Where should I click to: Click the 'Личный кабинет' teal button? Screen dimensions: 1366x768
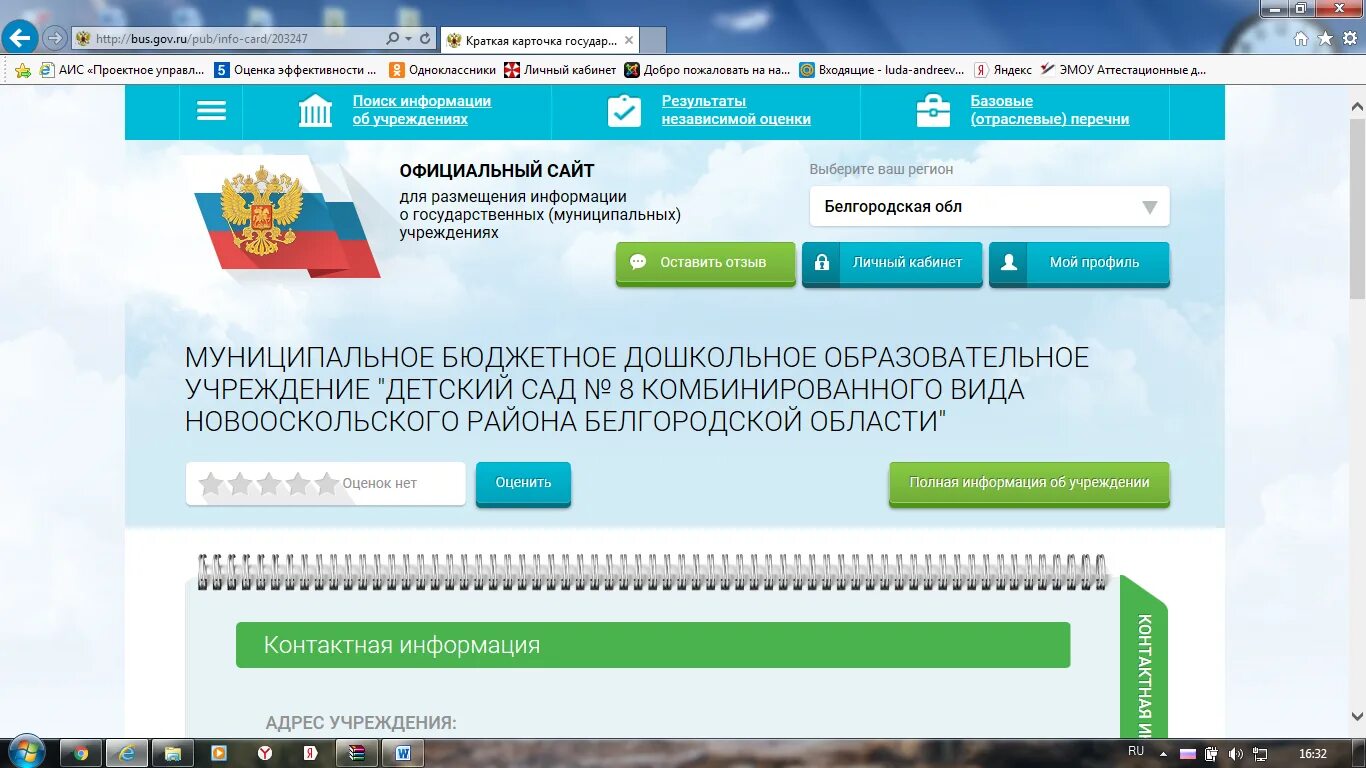tap(892, 263)
